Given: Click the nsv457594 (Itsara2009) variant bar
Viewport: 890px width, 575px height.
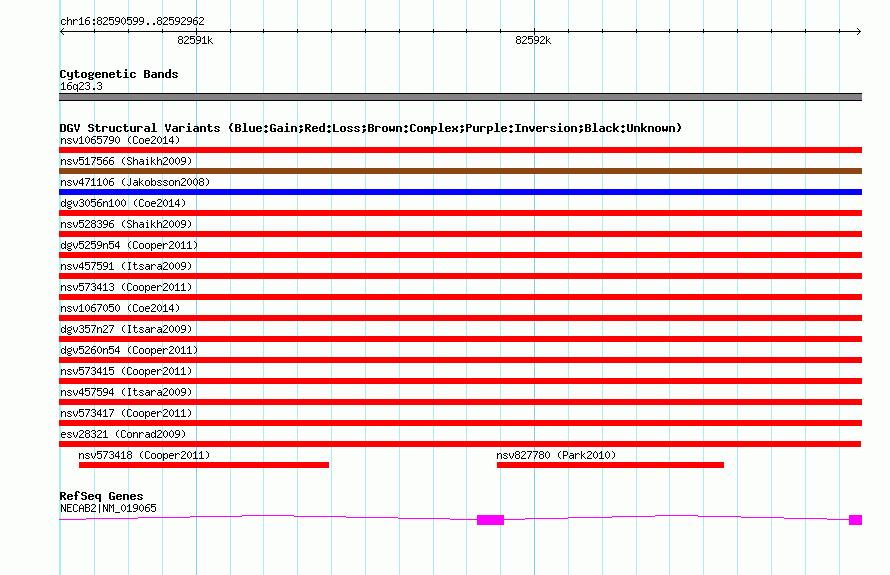Looking at the screenshot, I should click(x=460, y=402).
